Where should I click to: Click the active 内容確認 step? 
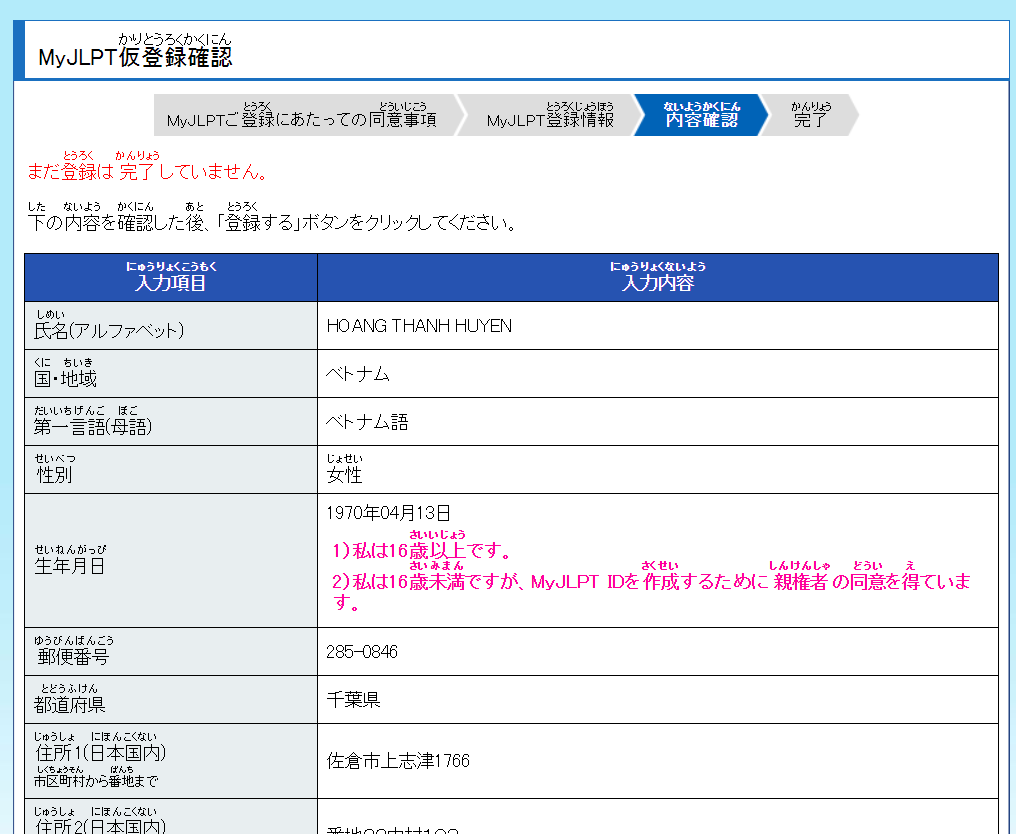pos(701,119)
